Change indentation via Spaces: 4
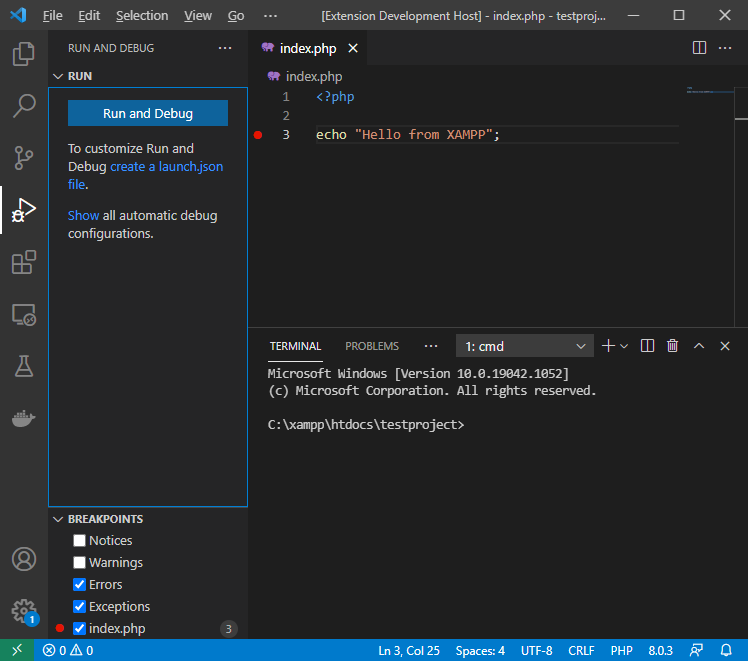Screen dimensions: 748x661 tap(480, 650)
